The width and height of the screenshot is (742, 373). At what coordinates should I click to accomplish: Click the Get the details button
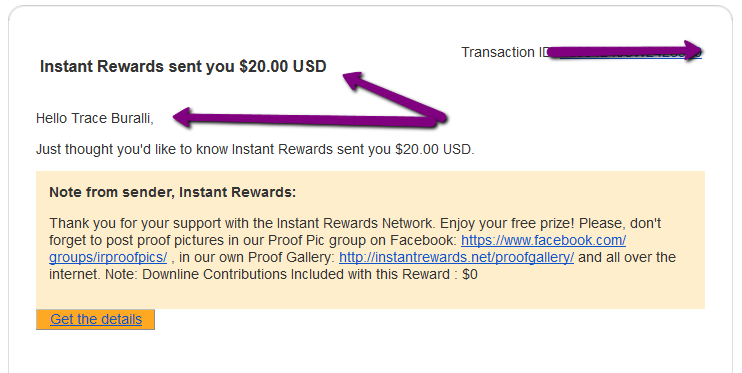(x=95, y=320)
